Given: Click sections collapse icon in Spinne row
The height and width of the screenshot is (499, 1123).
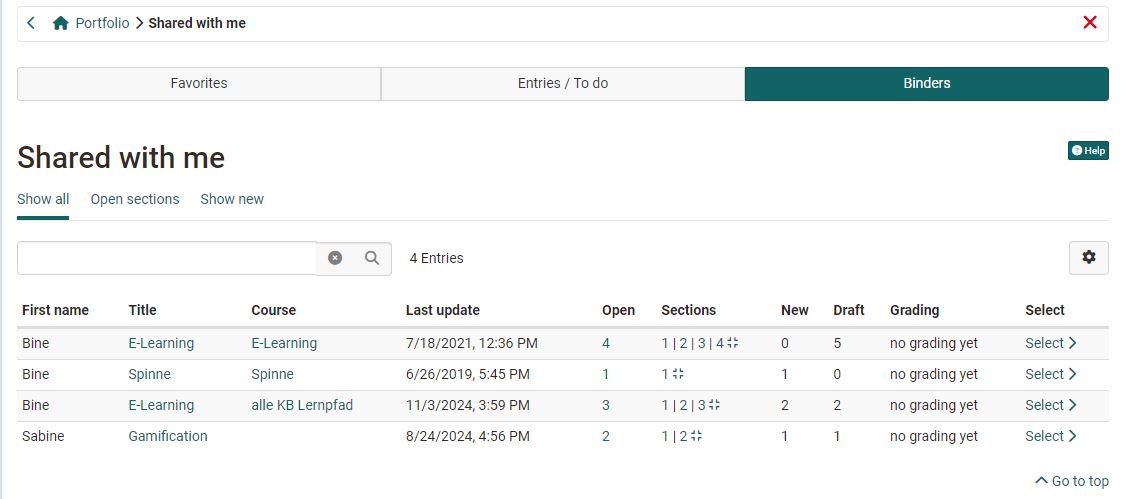Looking at the screenshot, I should 678,374.
